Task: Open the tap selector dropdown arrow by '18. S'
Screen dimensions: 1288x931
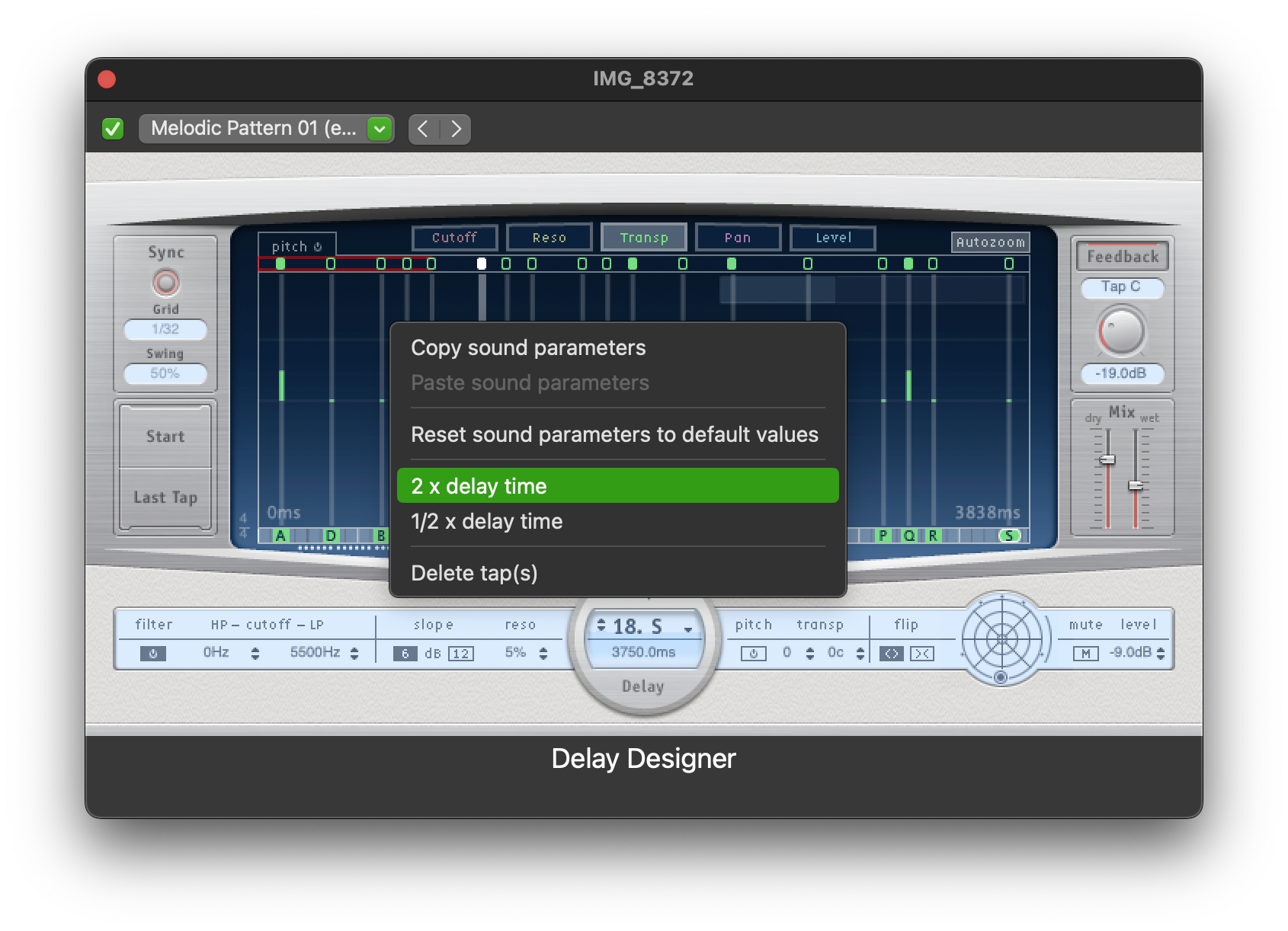Action: coord(688,629)
